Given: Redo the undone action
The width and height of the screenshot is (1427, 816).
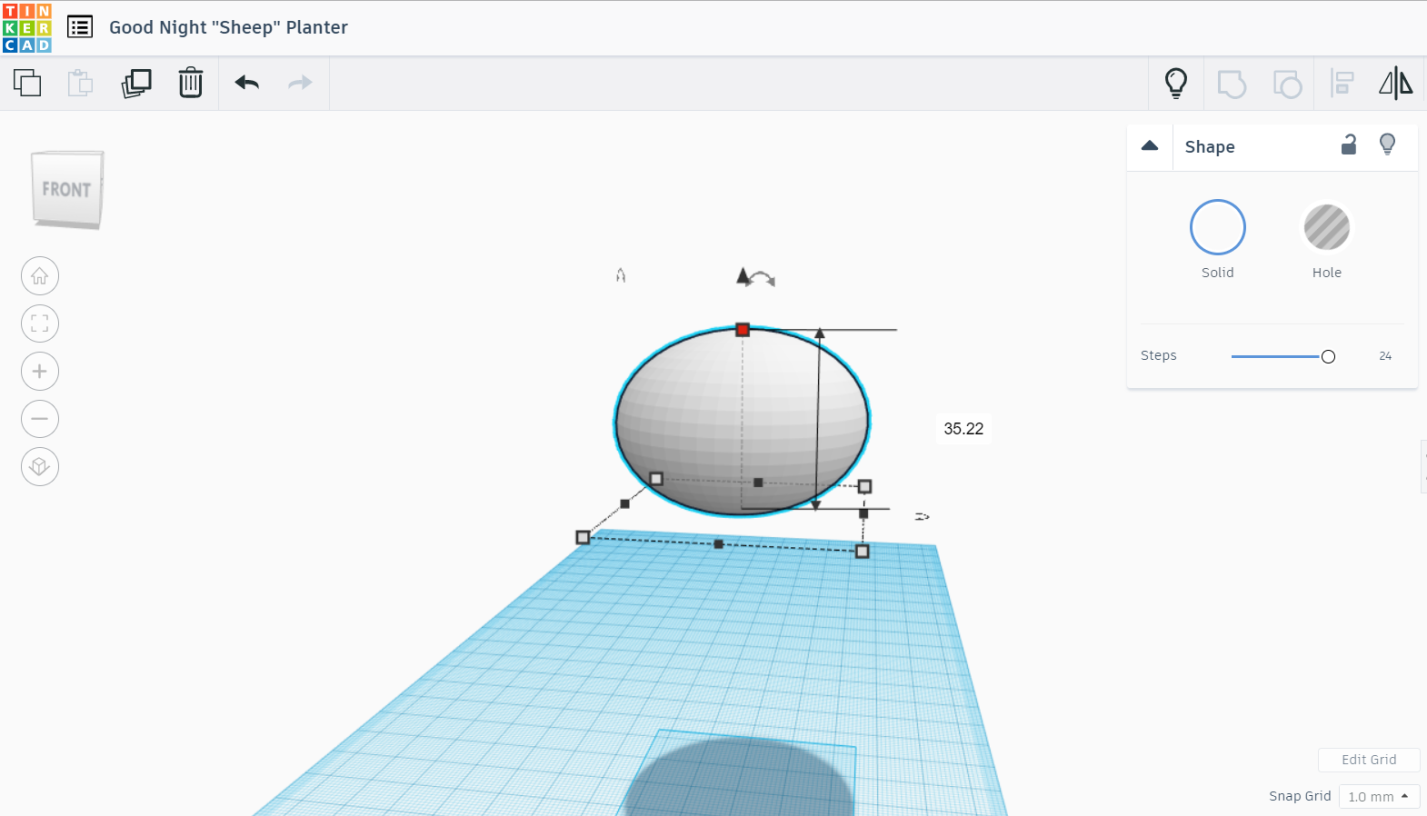Looking at the screenshot, I should [x=300, y=83].
